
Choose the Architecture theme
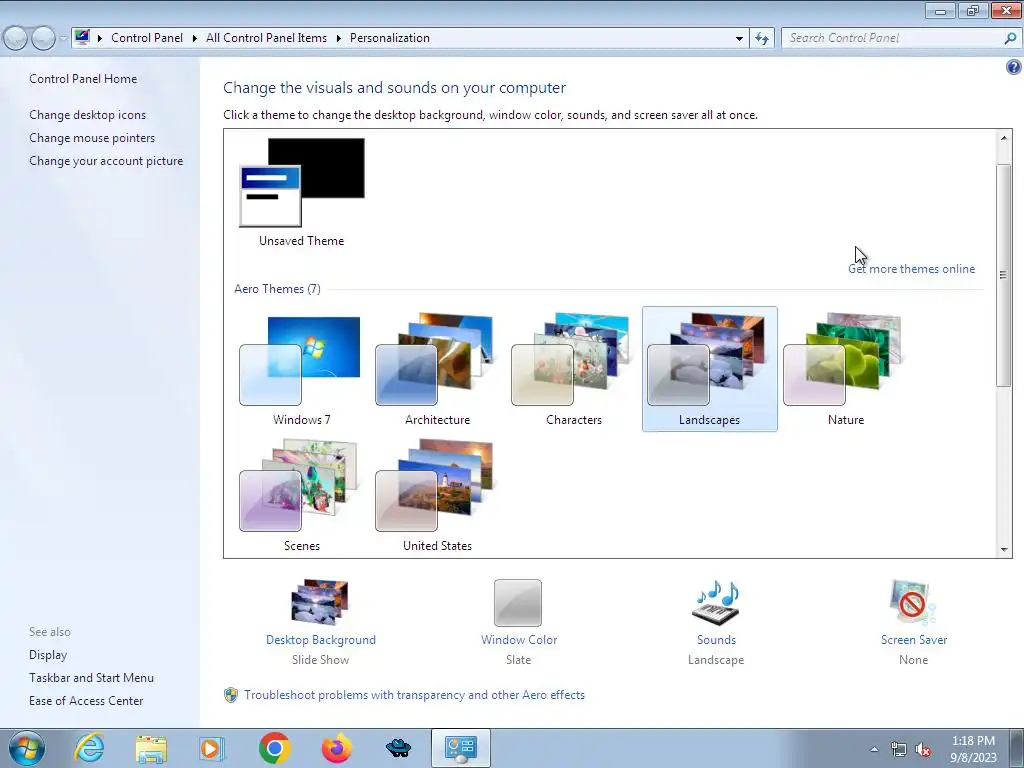436,359
